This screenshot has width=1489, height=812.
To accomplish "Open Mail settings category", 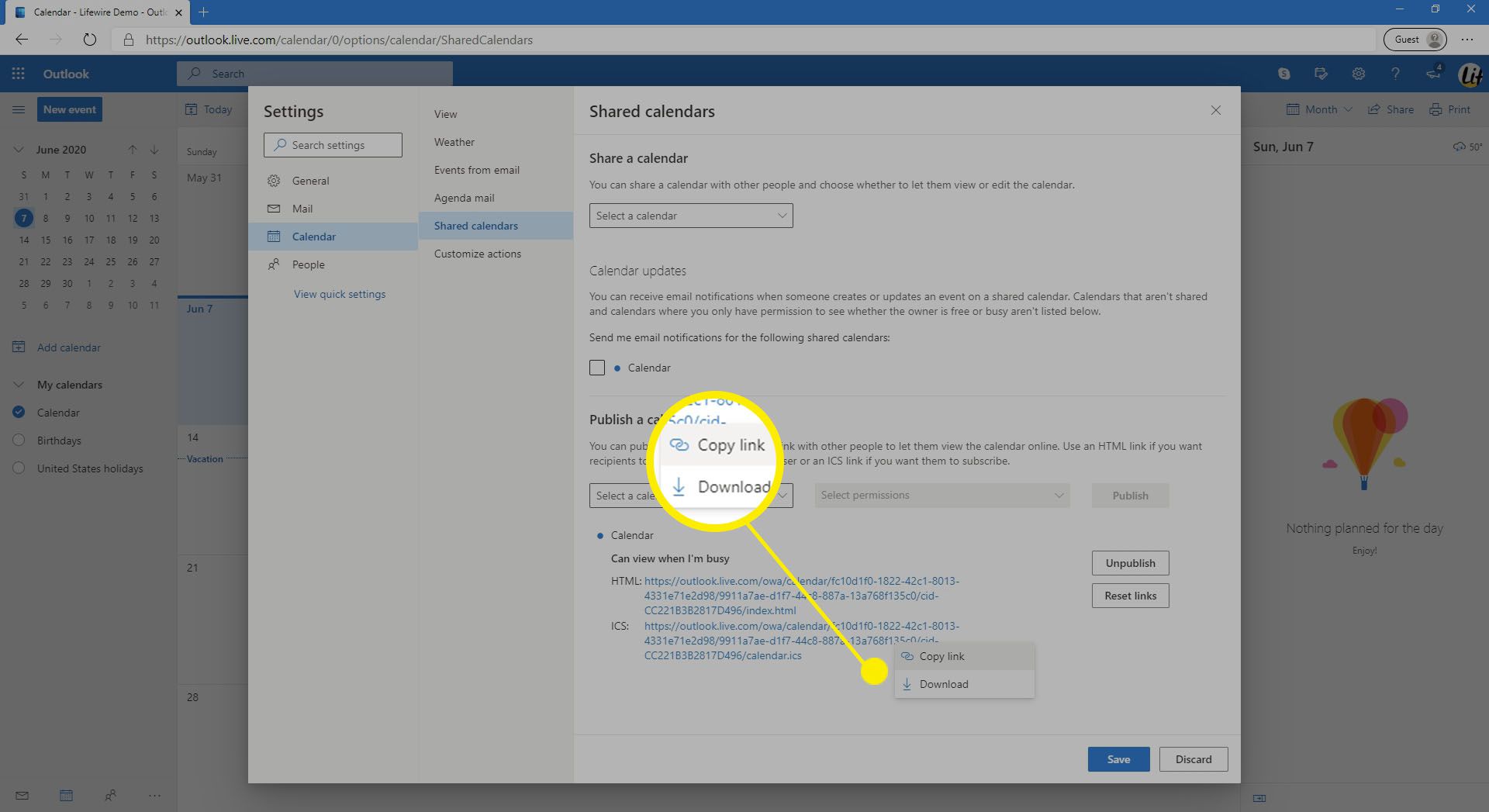I will (333, 209).
